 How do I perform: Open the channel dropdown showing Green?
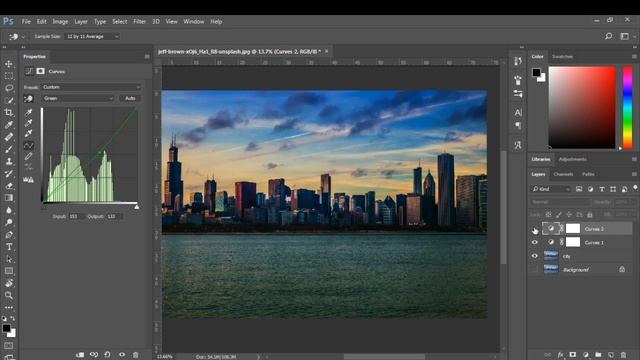pos(78,98)
